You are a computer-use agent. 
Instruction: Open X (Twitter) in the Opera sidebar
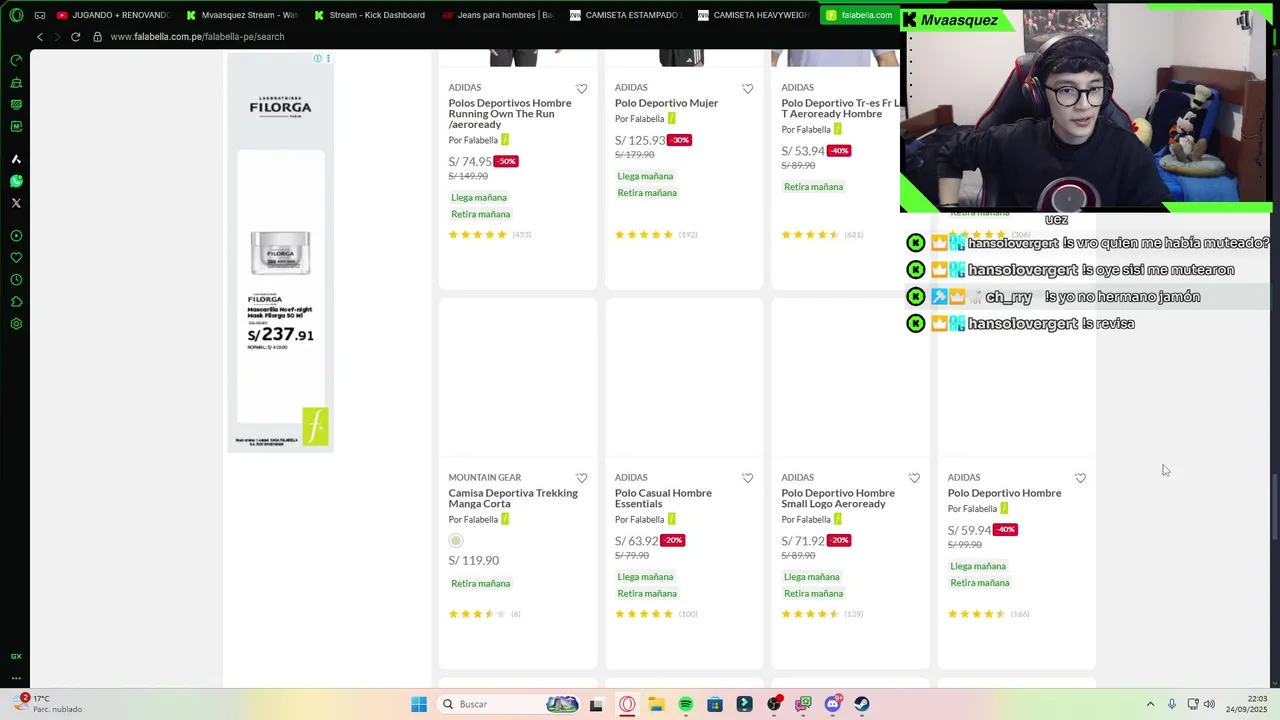click(x=16, y=203)
